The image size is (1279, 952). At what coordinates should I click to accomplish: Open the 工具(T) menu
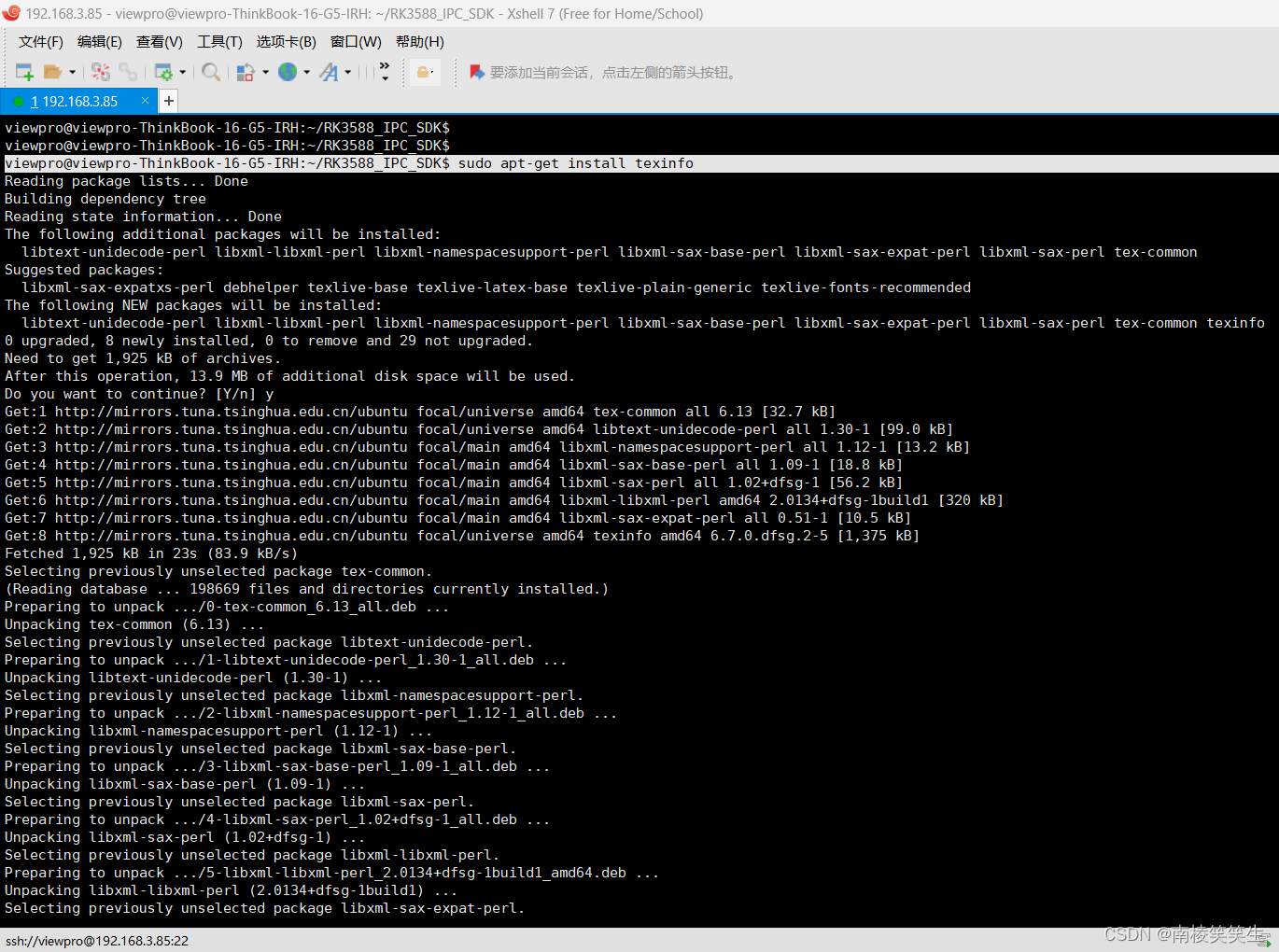(x=218, y=42)
